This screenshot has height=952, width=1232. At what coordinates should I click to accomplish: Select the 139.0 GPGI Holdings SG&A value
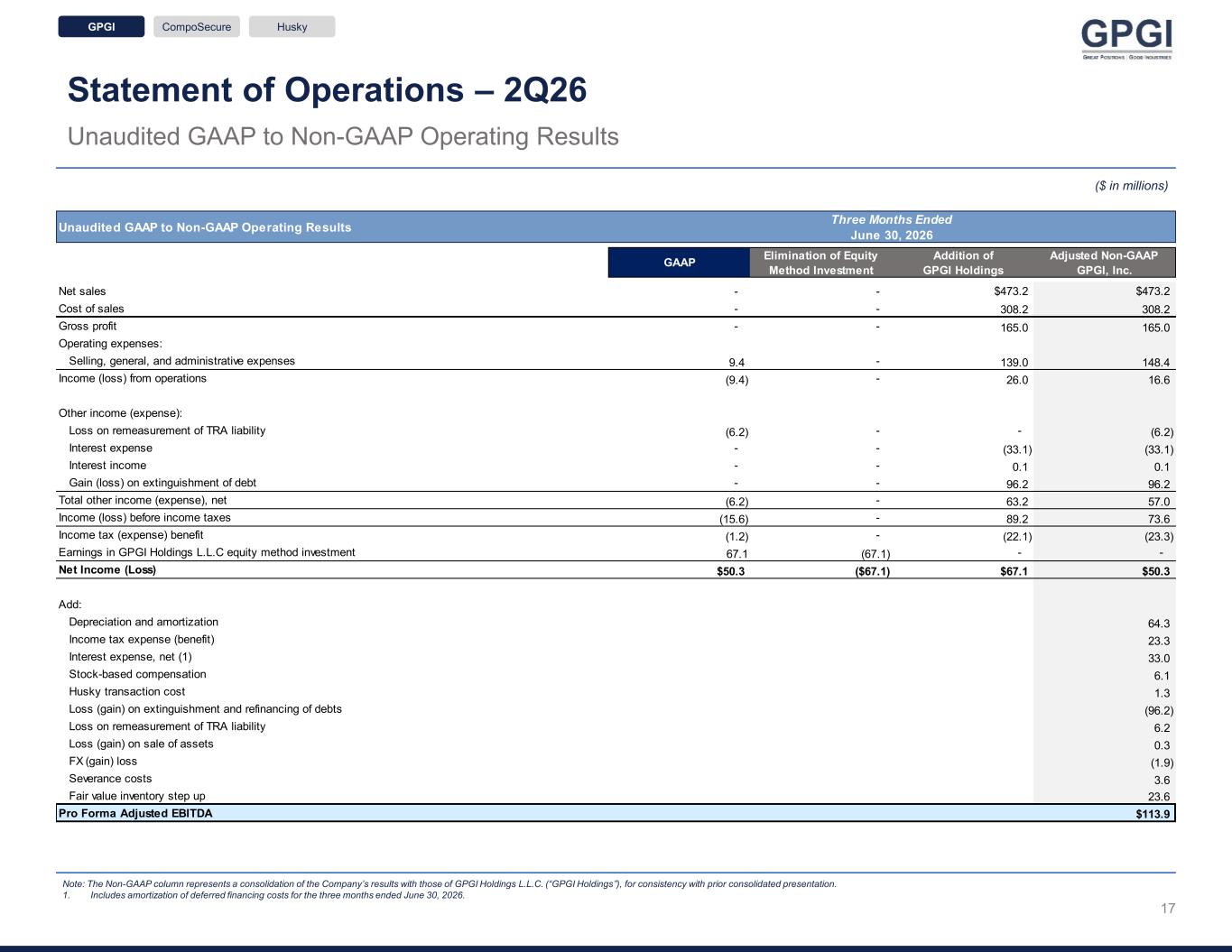coord(1013,363)
